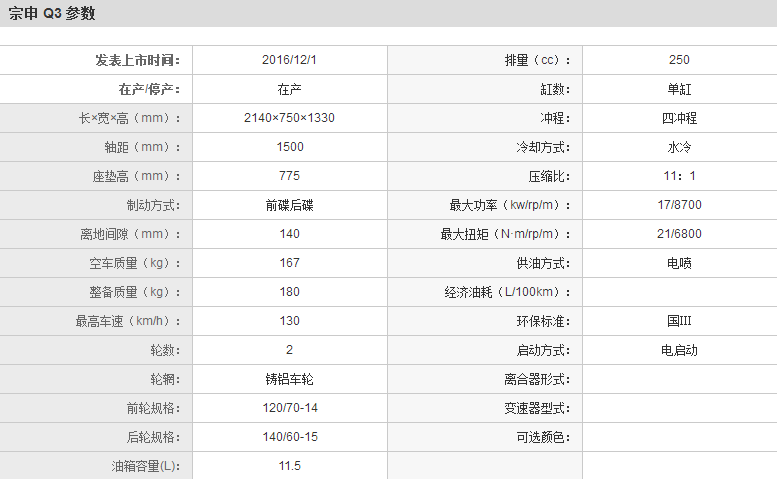Select the 铸铝车轮 wheel rim value
The width and height of the screenshot is (777, 479).
(x=289, y=379)
